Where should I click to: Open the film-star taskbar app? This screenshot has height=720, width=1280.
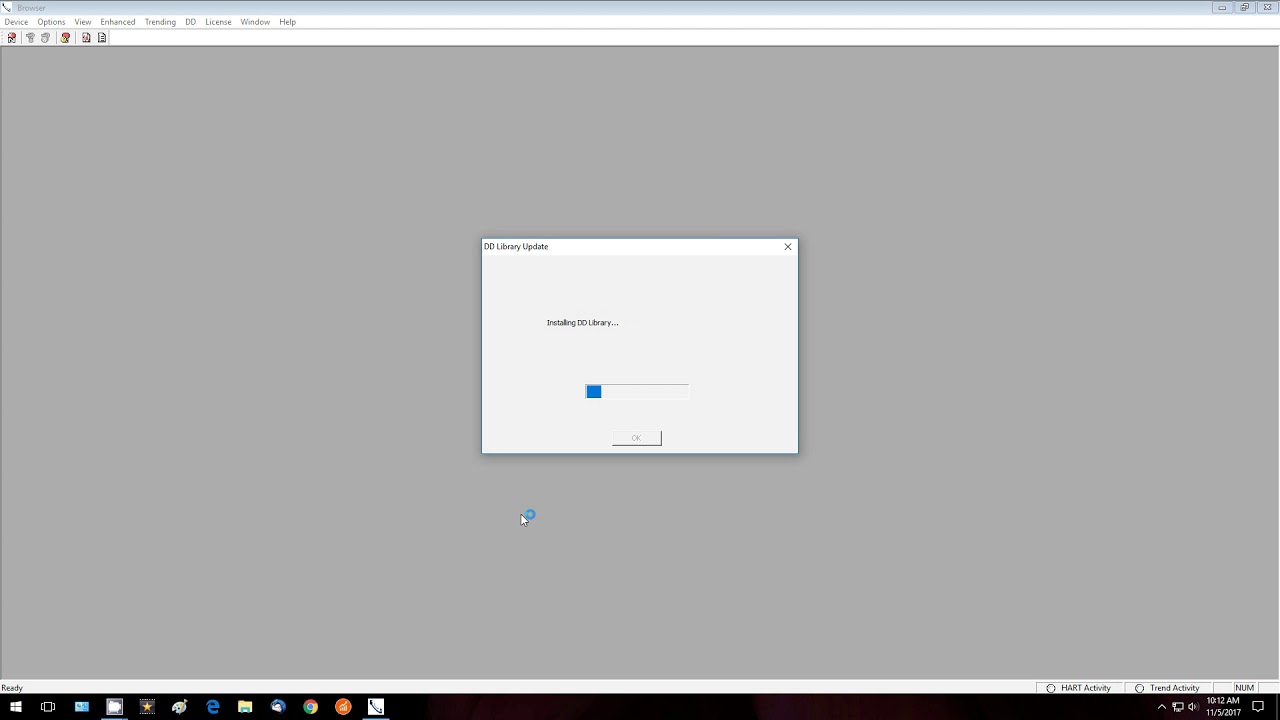coord(147,707)
